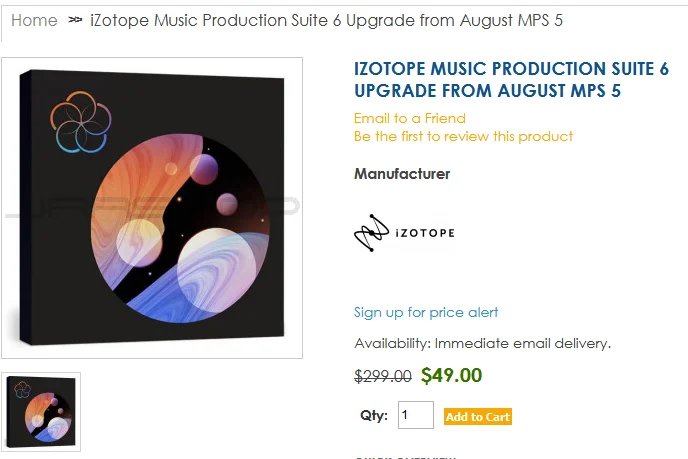
Task: Open the Email to a Friend link
Action: [x=410, y=118]
